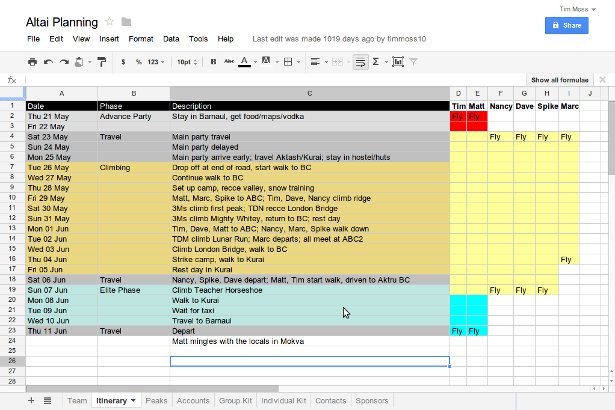Viewport: 615px width, 410px height.
Task: Open the Data menu
Action: pyautogui.click(x=171, y=39)
